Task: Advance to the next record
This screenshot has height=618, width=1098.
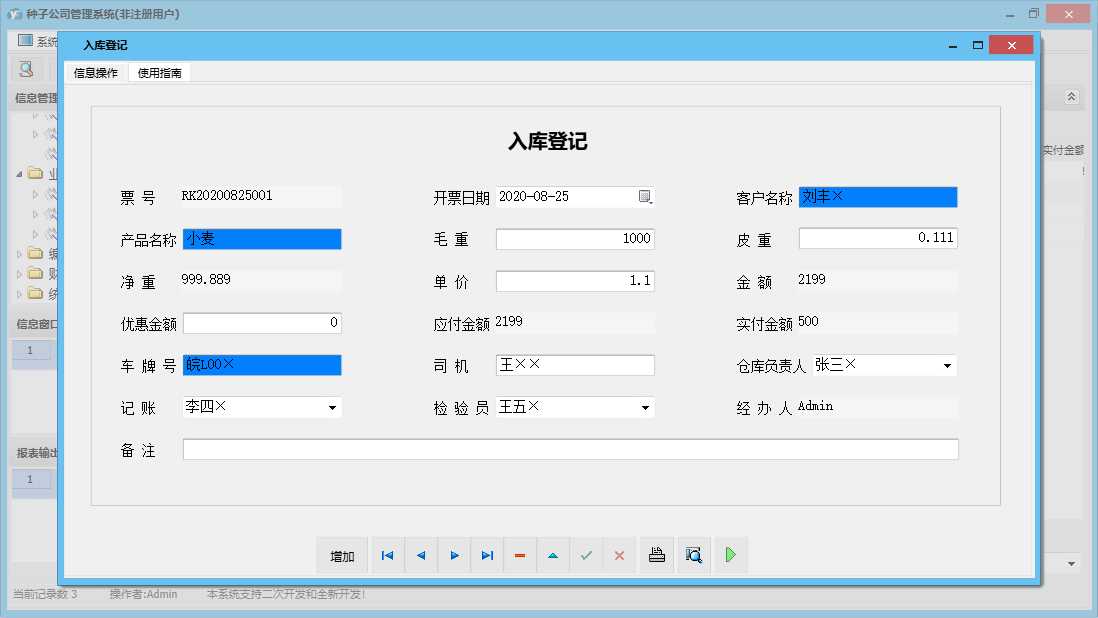Action: [x=453, y=555]
